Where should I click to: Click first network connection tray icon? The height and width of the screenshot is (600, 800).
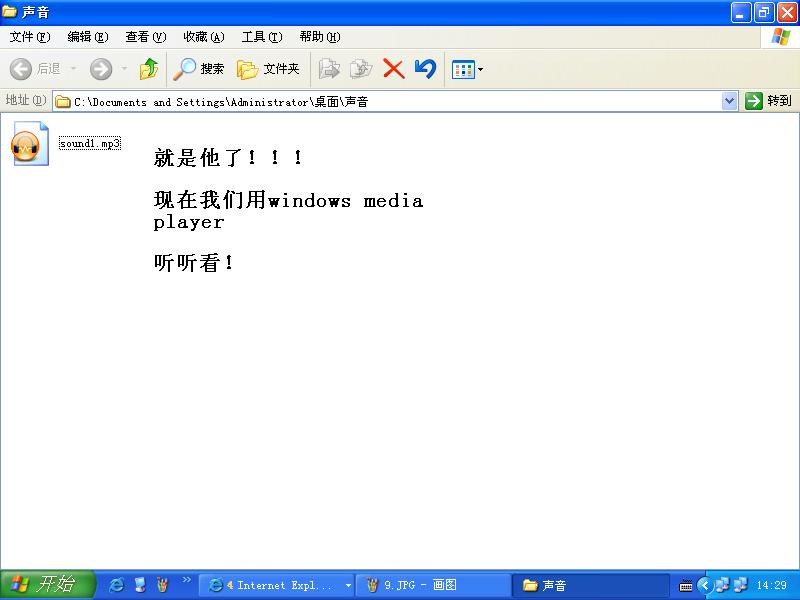click(721, 585)
